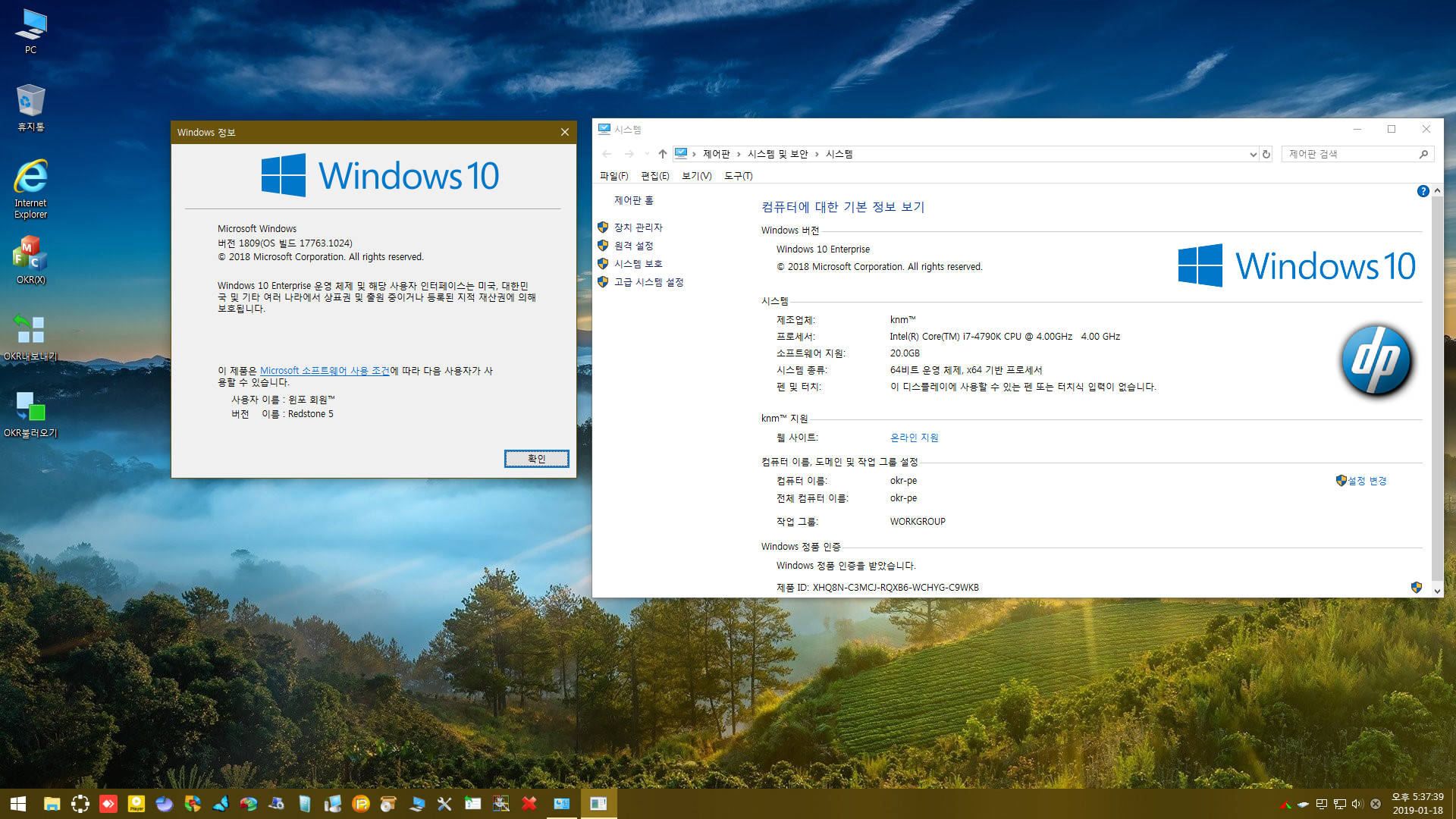
Task: Open the orange P circle taskbar icon
Action: (x=361, y=804)
